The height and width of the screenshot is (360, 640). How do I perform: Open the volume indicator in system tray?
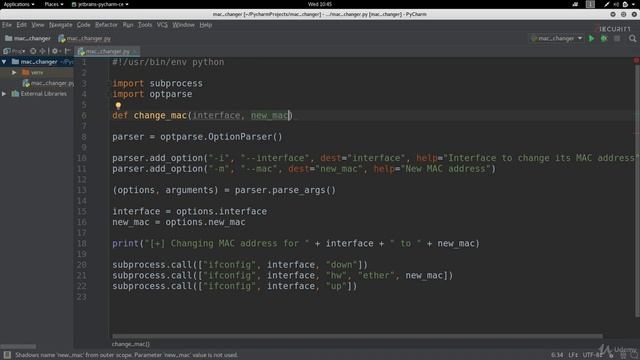616,4
